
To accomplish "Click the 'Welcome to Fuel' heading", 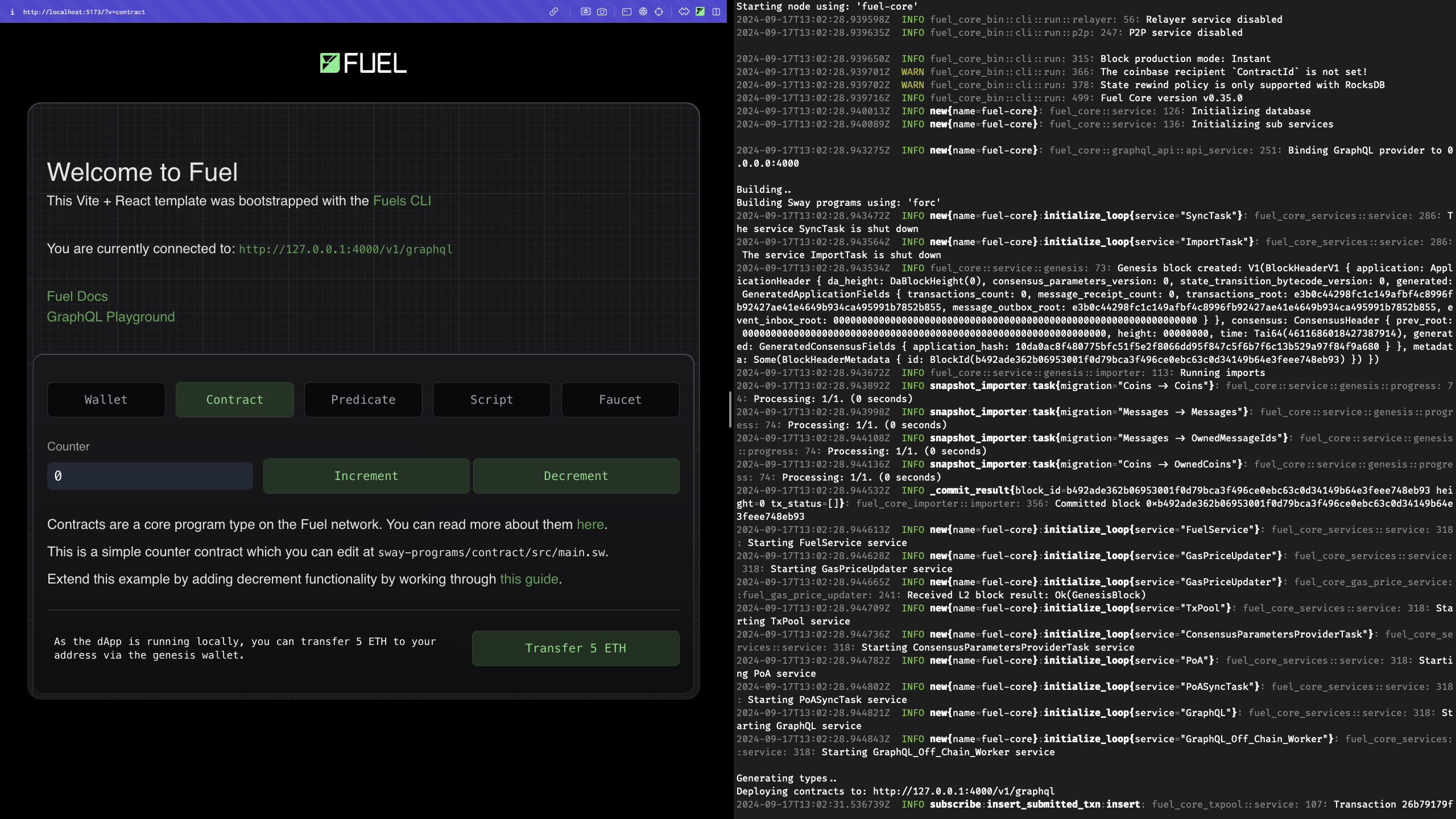I will coord(142,172).
